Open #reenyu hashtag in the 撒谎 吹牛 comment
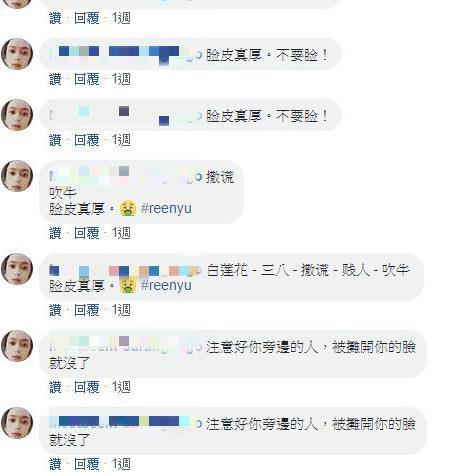 point(166,208)
